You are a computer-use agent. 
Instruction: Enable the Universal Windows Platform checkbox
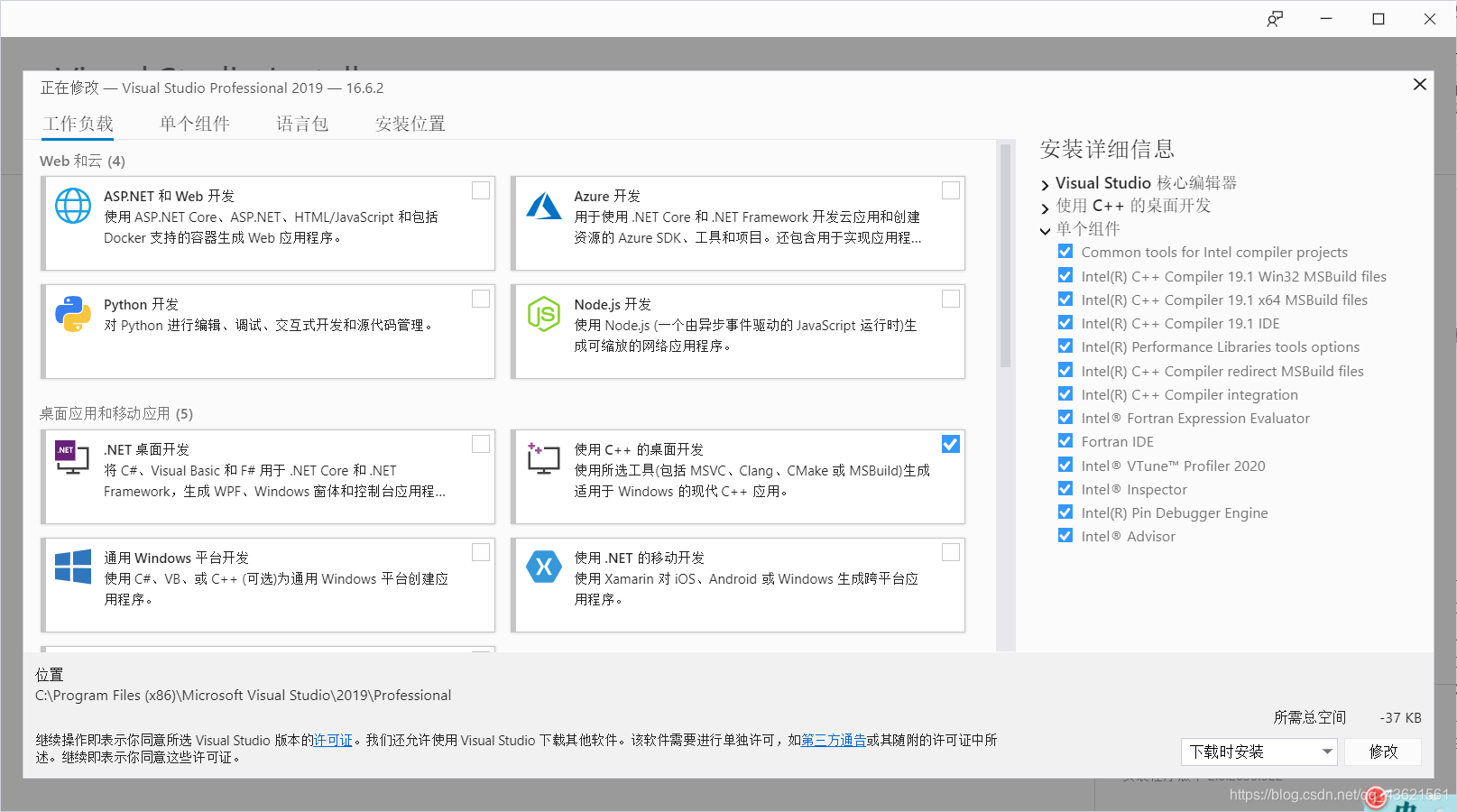pyautogui.click(x=481, y=552)
